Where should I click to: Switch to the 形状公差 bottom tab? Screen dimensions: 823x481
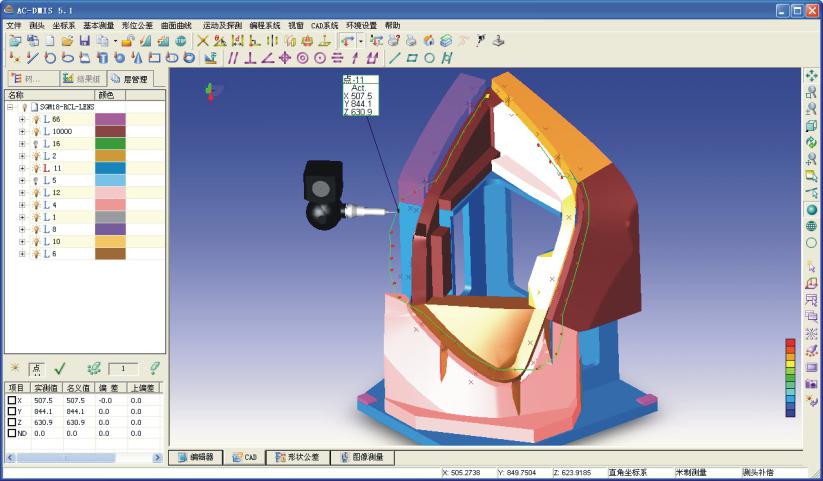click(x=296, y=457)
